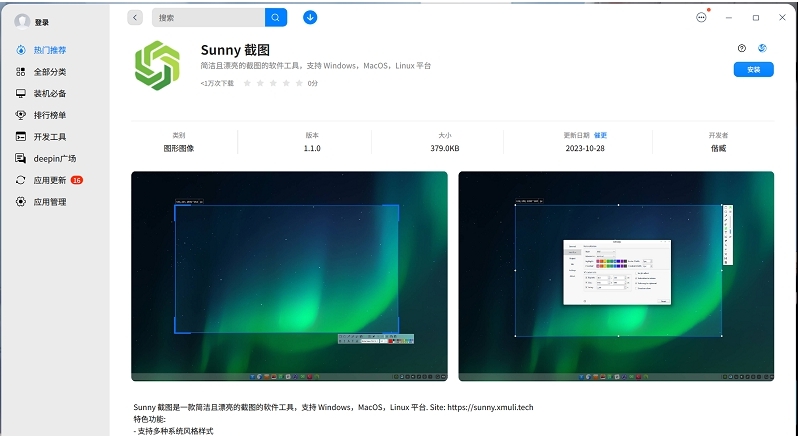Click category value 图形图像

179,148
